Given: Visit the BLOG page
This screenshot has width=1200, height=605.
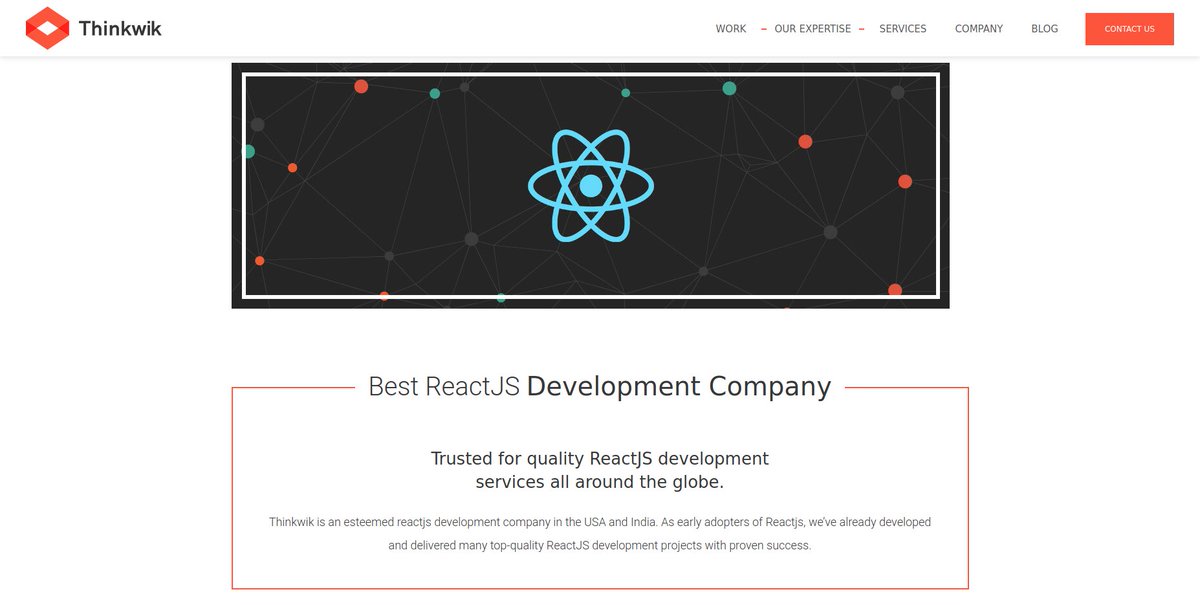Looking at the screenshot, I should click(1044, 29).
